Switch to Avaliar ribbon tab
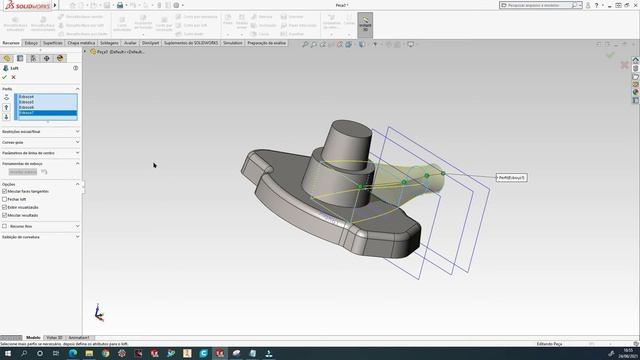The height and width of the screenshot is (360, 640). [x=130, y=43]
